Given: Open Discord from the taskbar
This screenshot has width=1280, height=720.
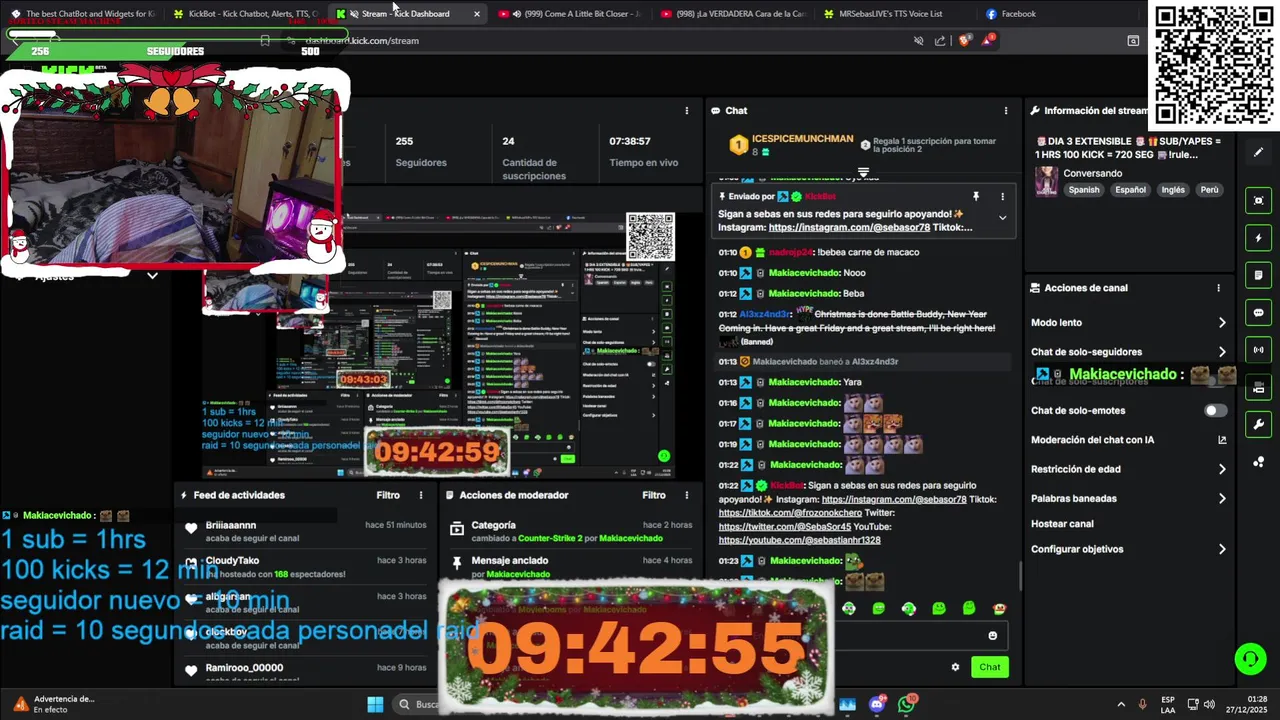Looking at the screenshot, I should pyautogui.click(x=877, y=704).
